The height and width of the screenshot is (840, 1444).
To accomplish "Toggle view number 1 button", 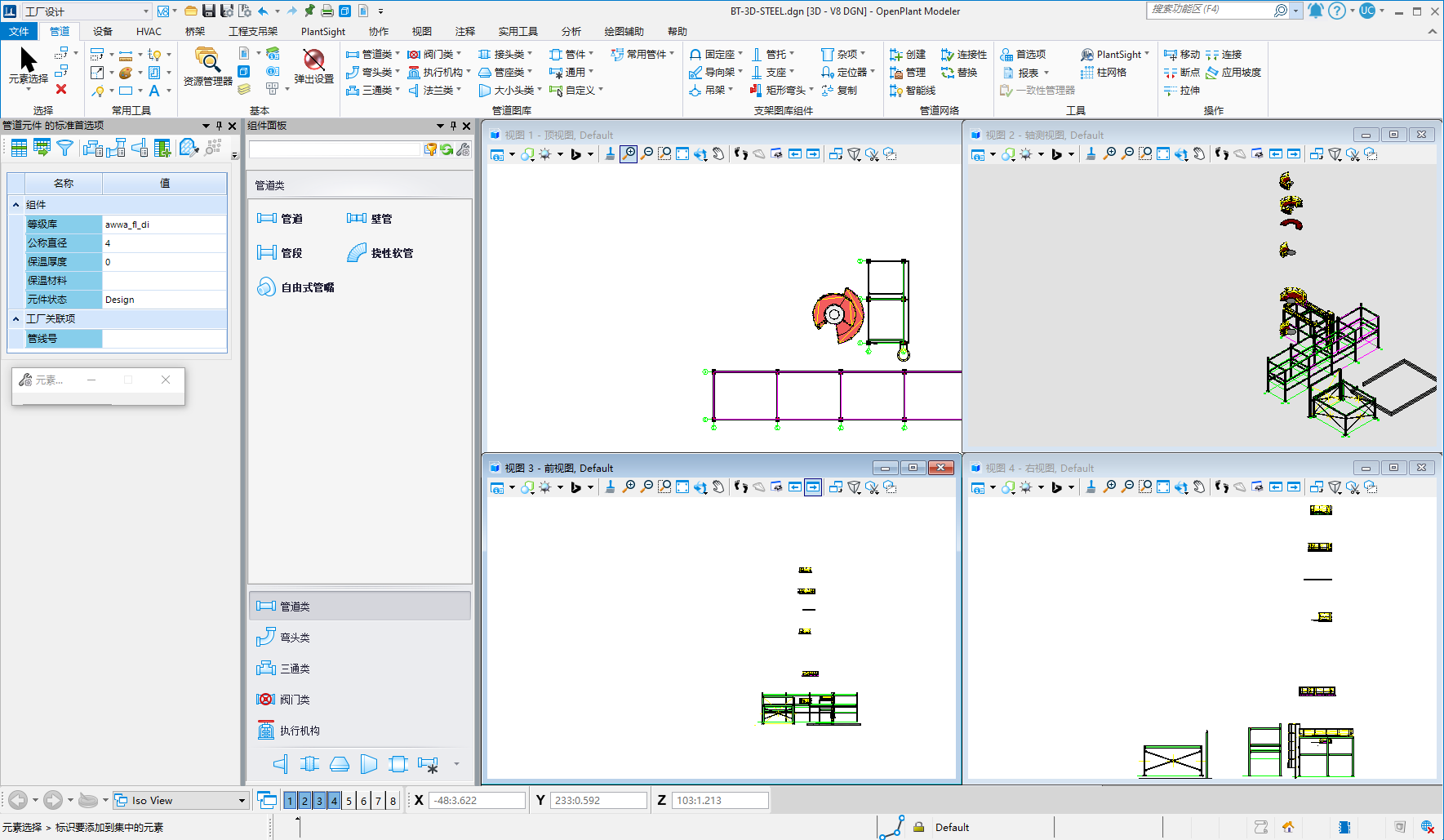I will click(290, 801).
